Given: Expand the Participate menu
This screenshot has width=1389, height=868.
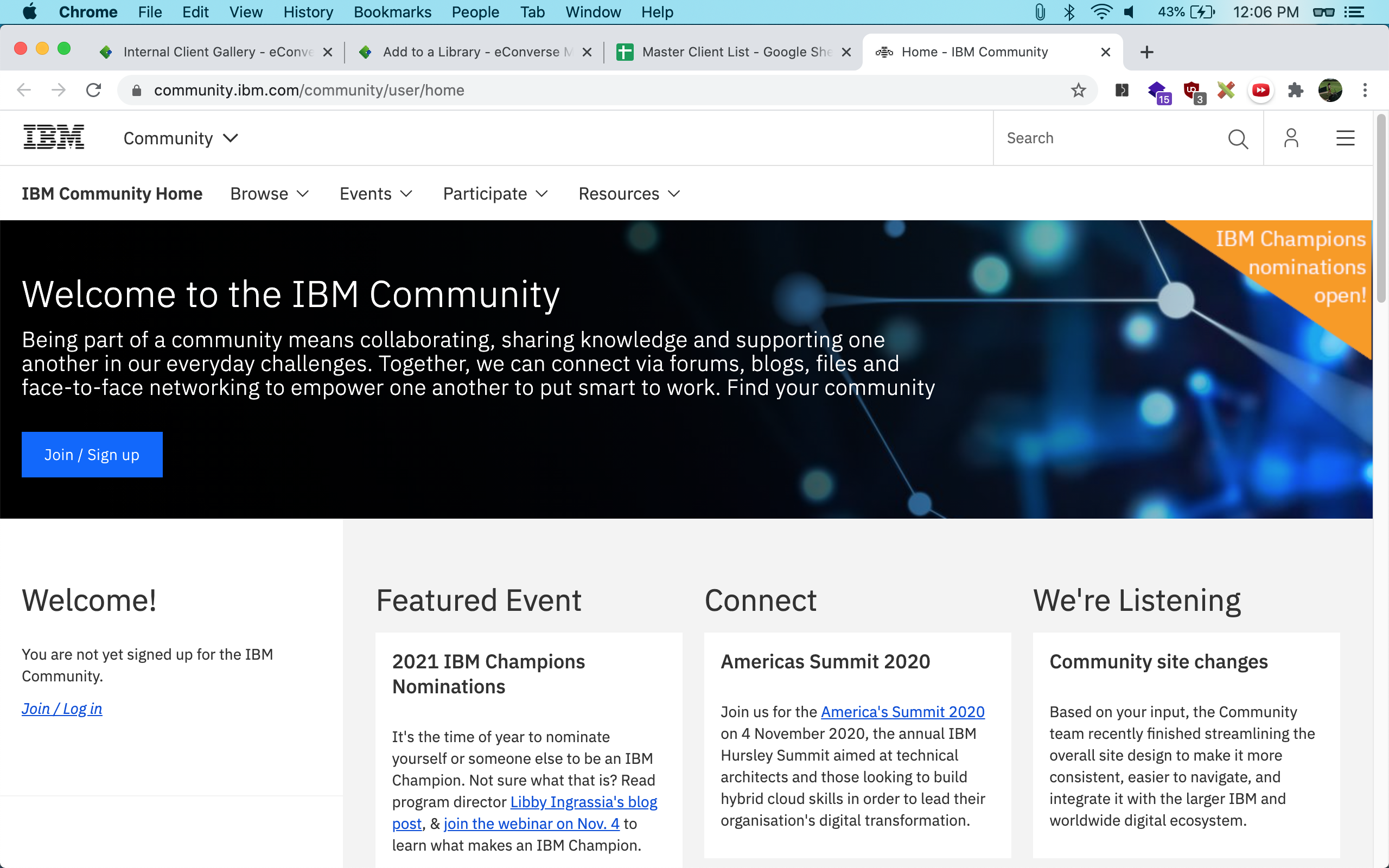Looking at the screenshot, I should pos(495,194).
